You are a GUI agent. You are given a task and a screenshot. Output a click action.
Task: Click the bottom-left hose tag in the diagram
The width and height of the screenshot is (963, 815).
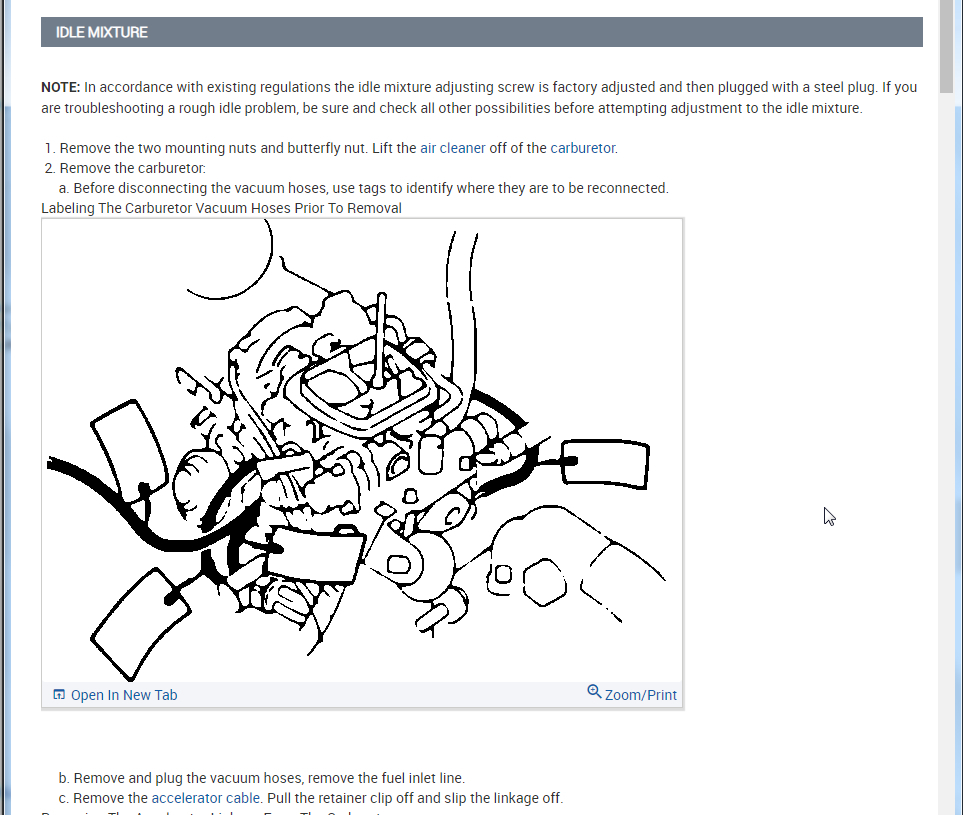(141, 623)
